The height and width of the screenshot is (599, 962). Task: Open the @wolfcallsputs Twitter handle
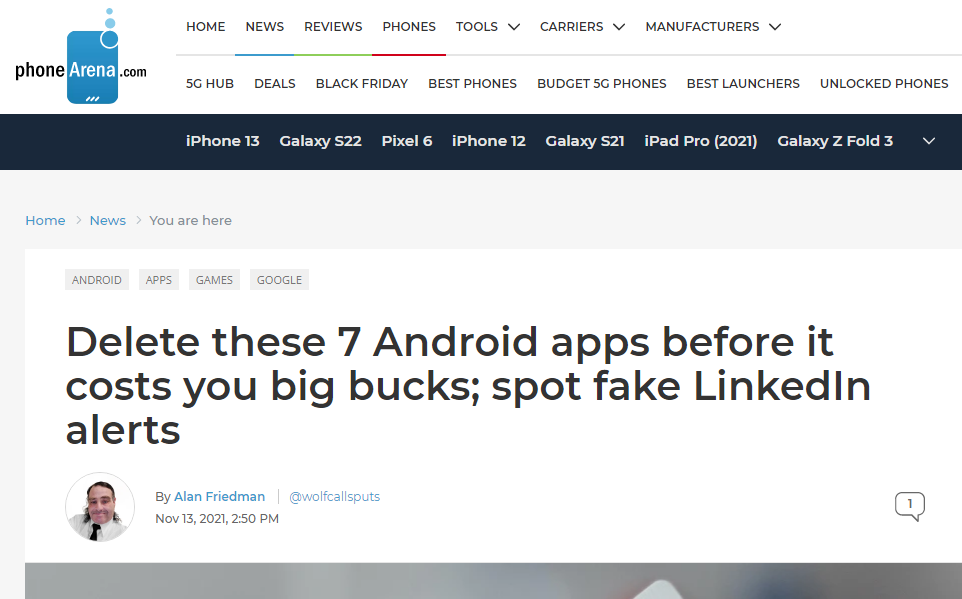point(334,497)
